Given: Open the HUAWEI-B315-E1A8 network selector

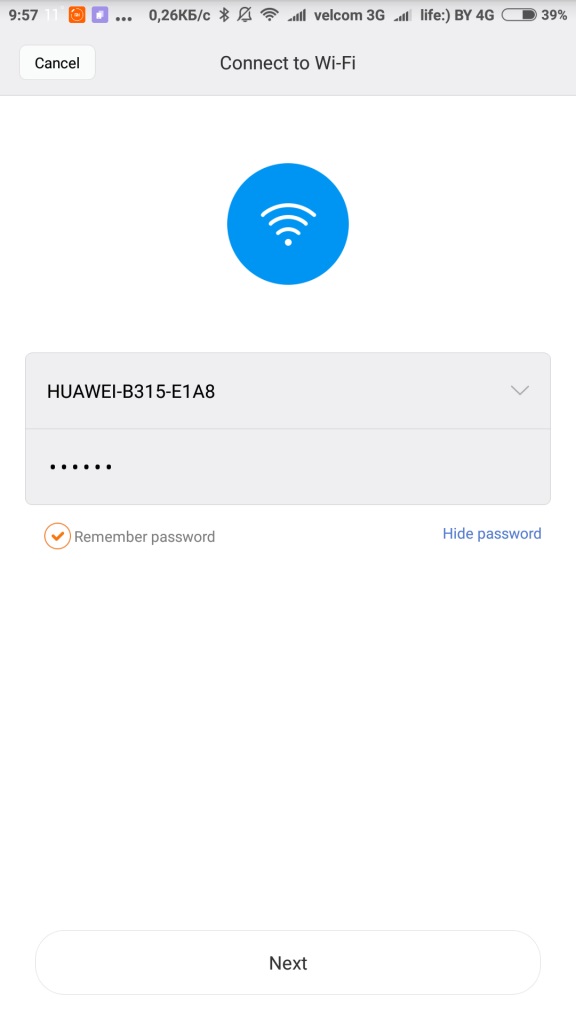Looking at the screenshot, I should tap(288, 391).
